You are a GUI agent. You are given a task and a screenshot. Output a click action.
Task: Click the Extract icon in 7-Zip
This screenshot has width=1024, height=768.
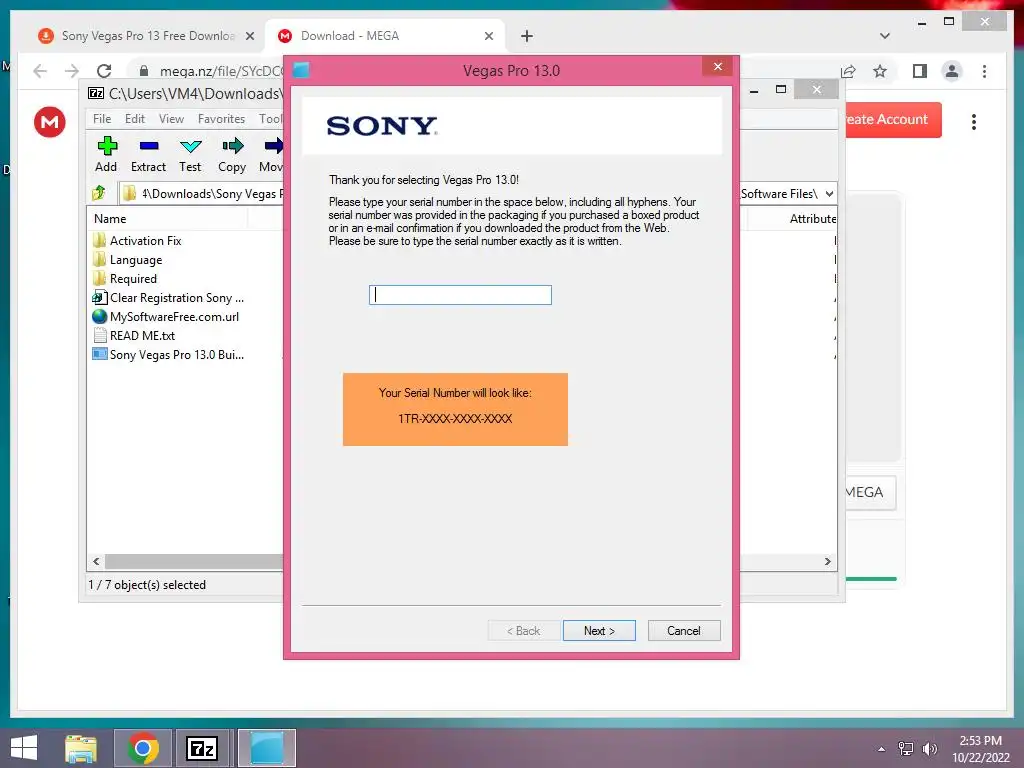click(x=148, y=154)
